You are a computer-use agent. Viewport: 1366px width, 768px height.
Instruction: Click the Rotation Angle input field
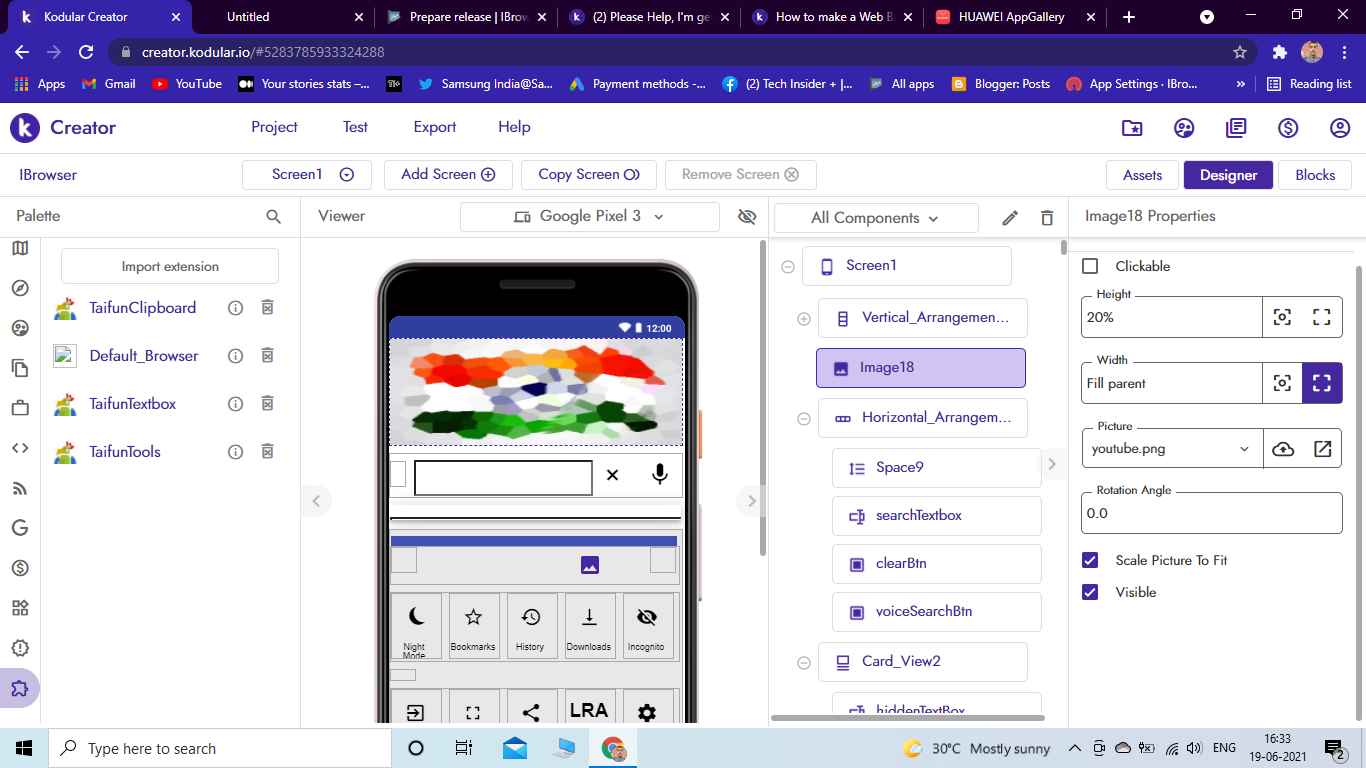pyautogui.click(x=1211, y=513)
